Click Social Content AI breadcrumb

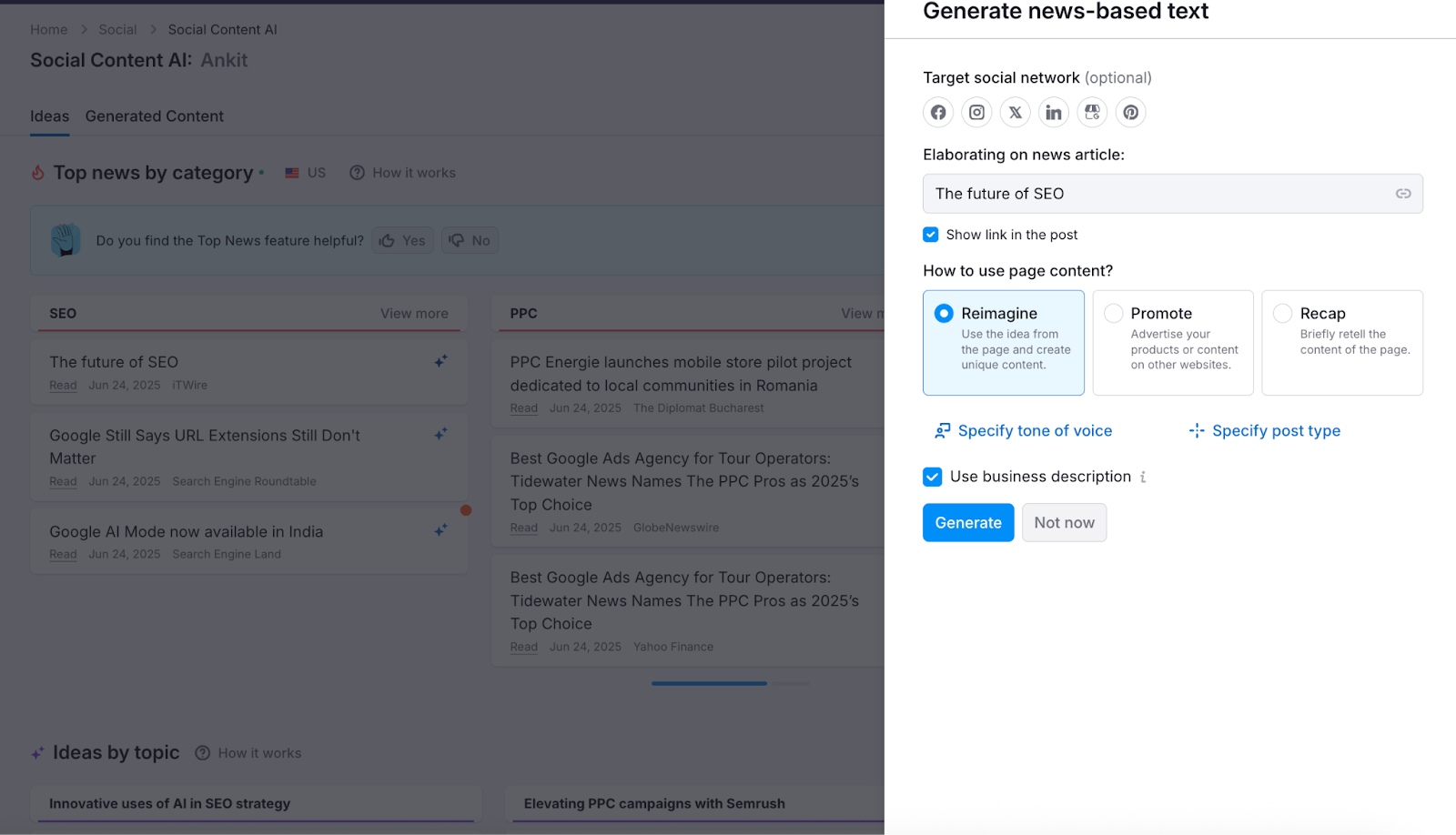point(223,30)
